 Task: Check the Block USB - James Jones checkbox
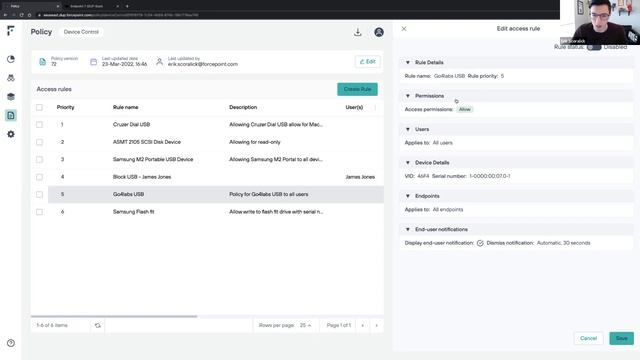[x=39, y=177]
